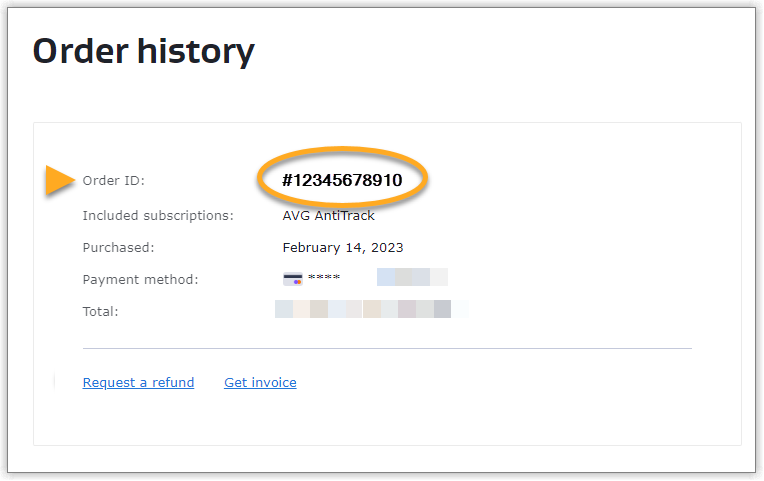Click the blurred card number digits
This screenshot has width=764, height=481.
[411, 277]
